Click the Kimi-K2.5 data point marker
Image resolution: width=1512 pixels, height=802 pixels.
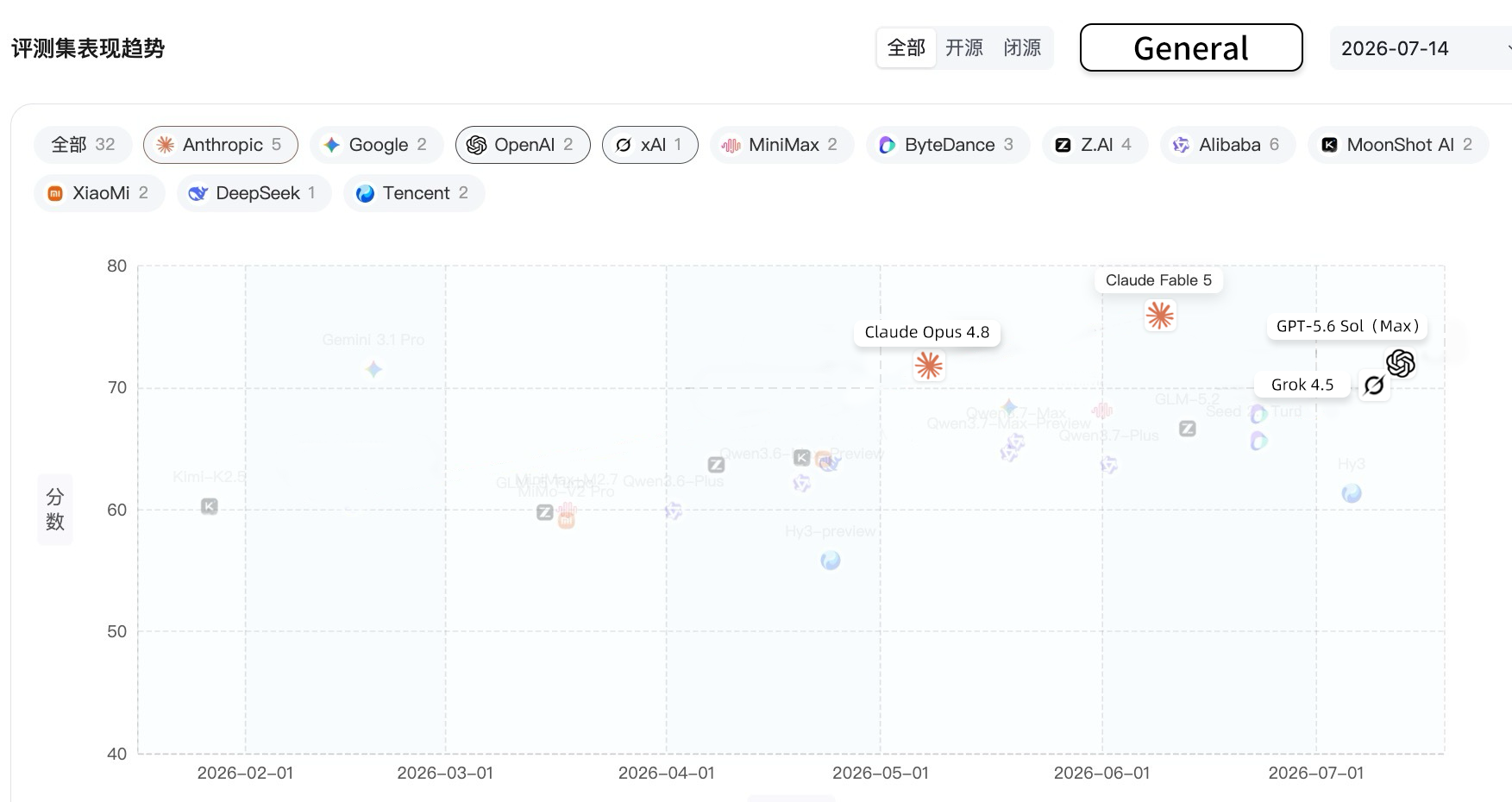click(x=210, y=506)
